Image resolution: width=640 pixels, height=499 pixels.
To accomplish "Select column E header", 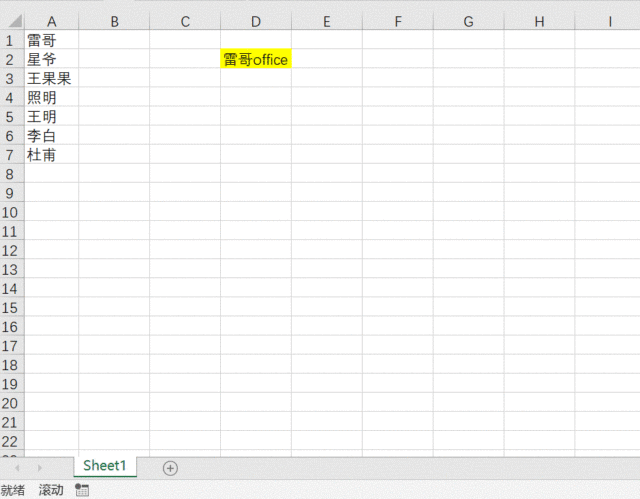I will pos(327,21).
